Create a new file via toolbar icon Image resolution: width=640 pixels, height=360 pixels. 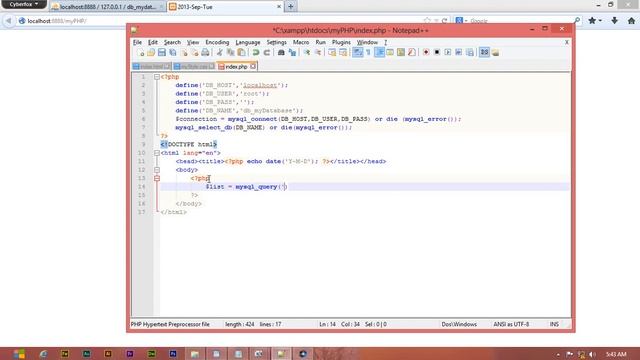click(140, 53)
